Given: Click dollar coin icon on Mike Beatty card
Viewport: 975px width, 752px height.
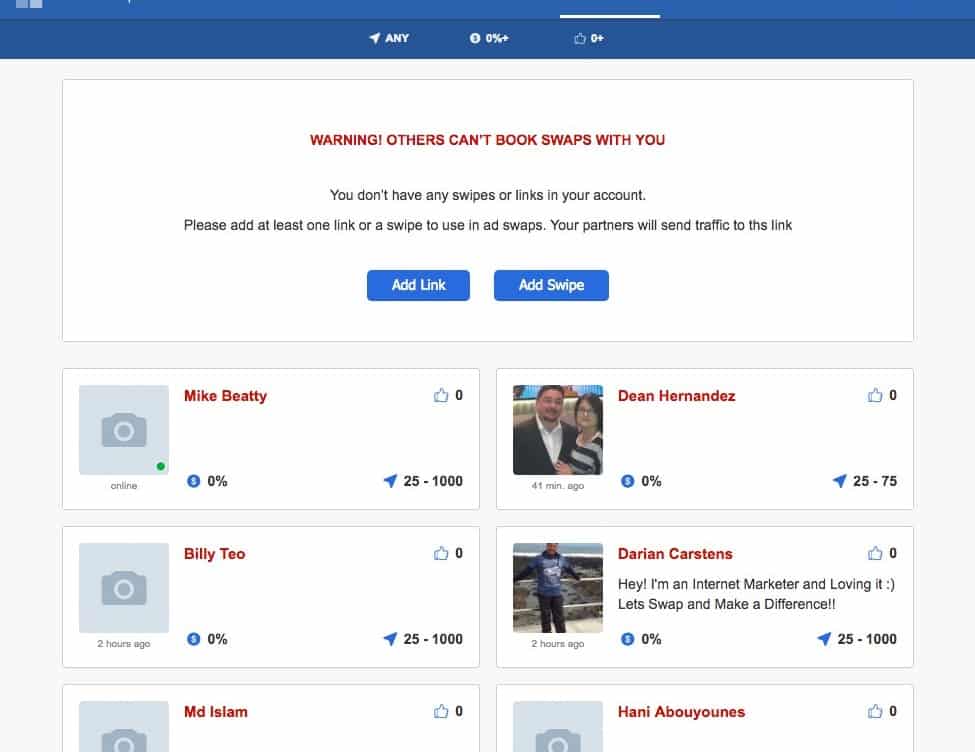Looking at the screenshot, I should click(193, 481).
